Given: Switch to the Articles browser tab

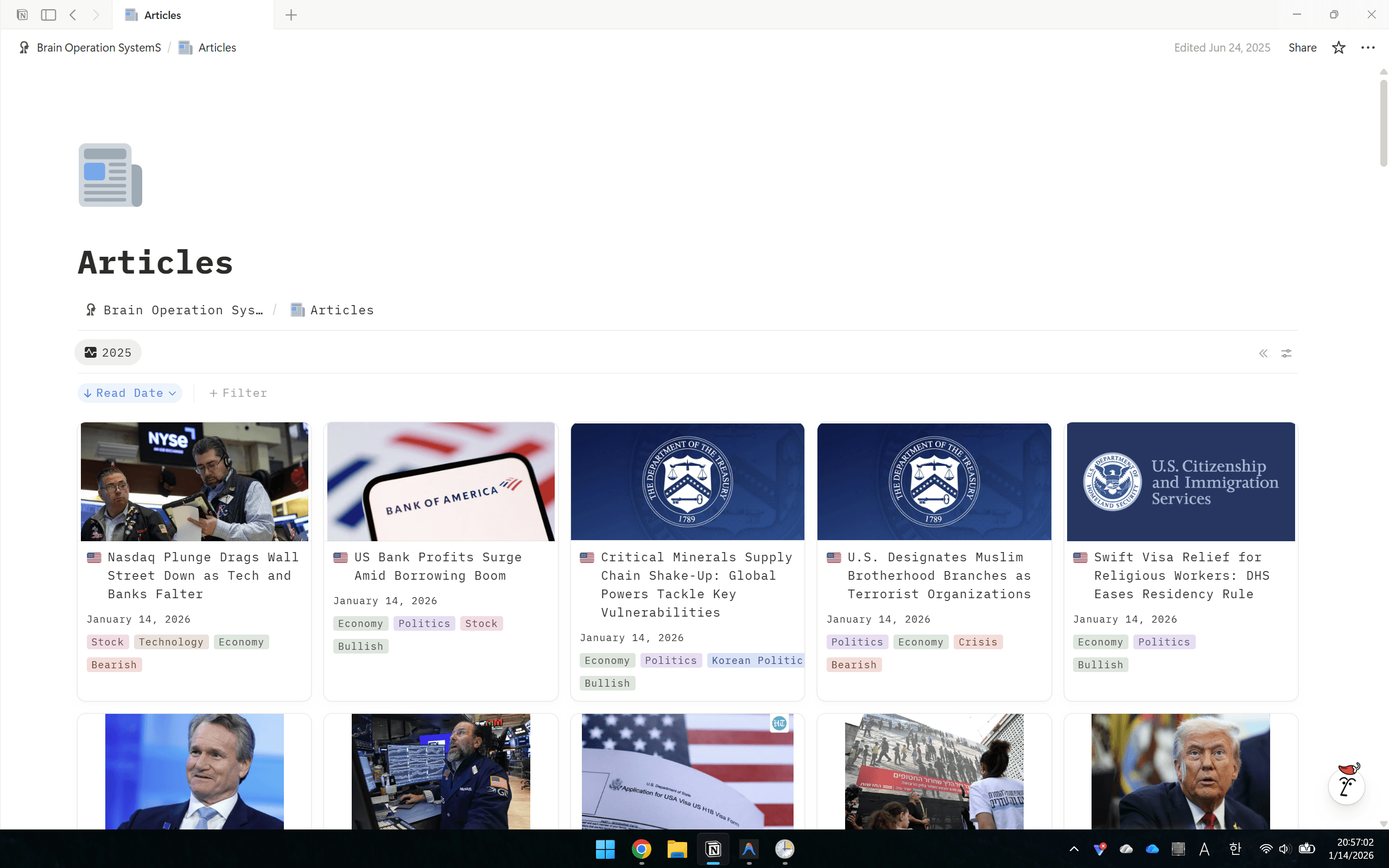Looking at the screenshot, I should (162, 15).
